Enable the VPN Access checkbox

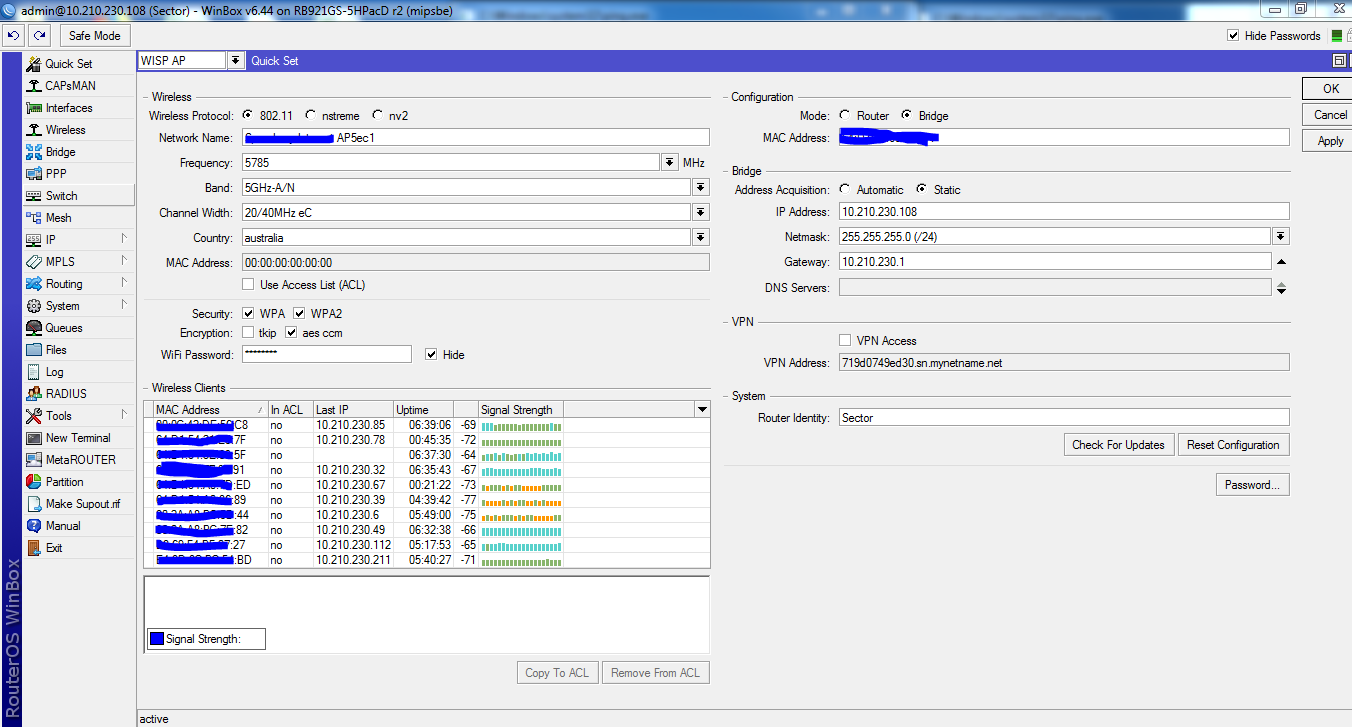click(845, 341)
